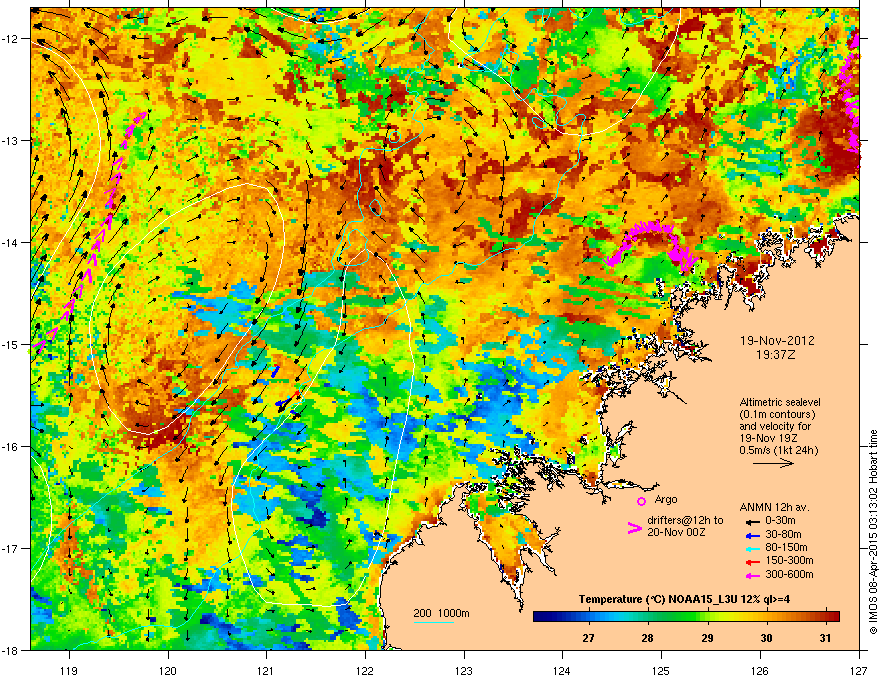Click the temperature color bar at 31
This screenshot has height=680, width=880.
(826, 616)
